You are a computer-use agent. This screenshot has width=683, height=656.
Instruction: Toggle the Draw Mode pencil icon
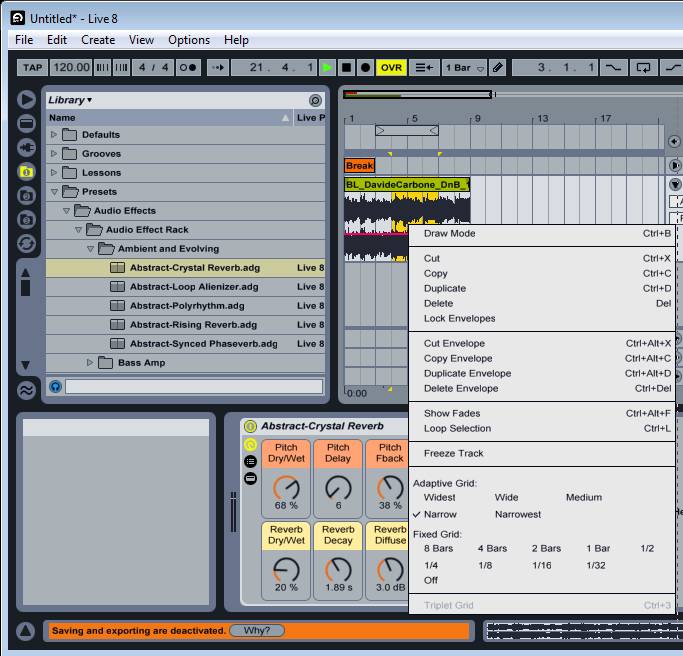497,68
